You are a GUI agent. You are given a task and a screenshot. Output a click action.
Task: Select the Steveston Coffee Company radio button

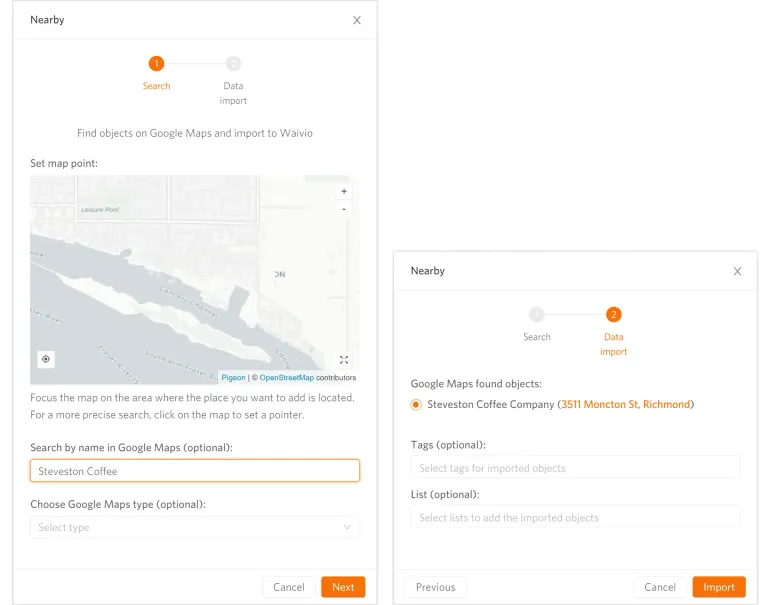tap(416, 405)
